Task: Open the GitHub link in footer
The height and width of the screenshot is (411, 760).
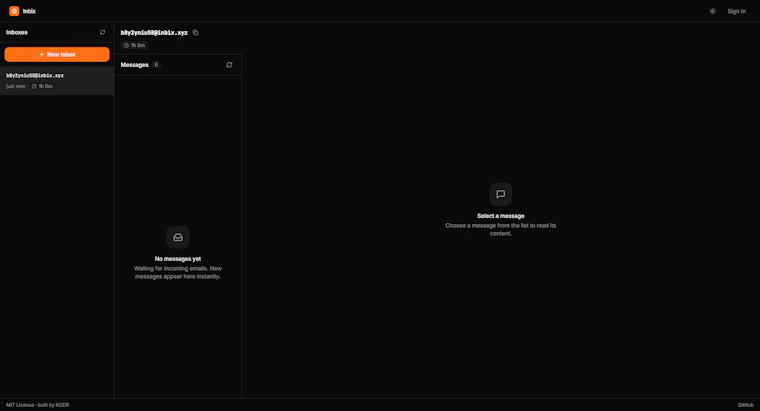Action: [x=745, y=405]
